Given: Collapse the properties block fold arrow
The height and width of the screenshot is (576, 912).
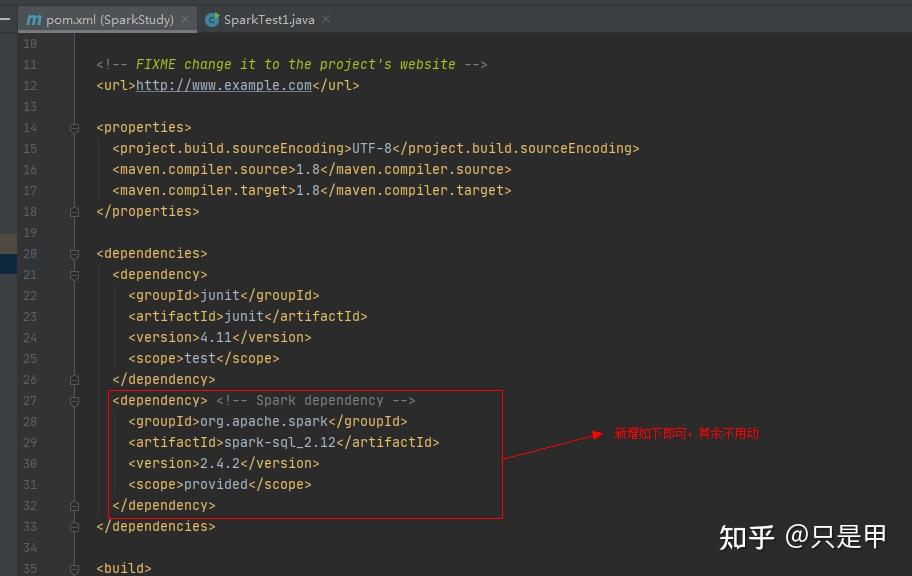Looking at the screenshot, I should [x=74, y=127].
